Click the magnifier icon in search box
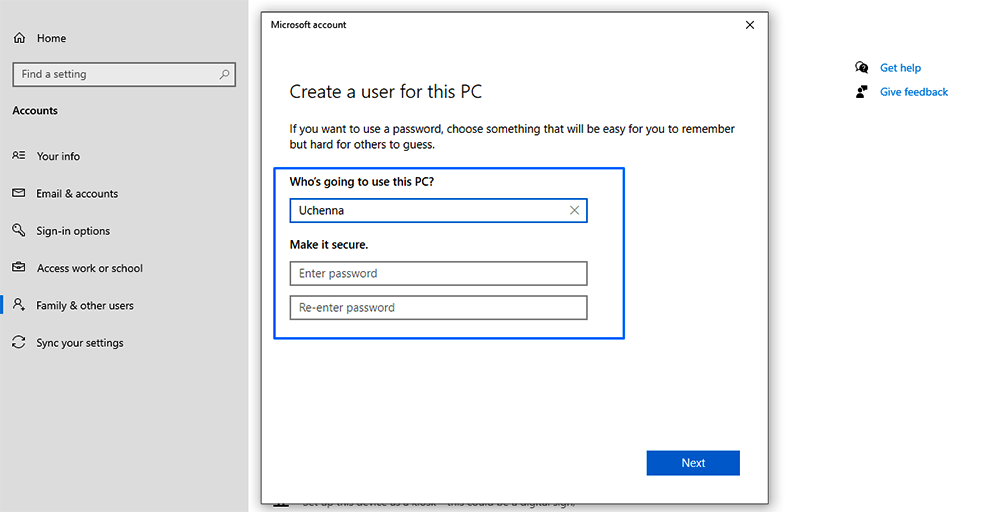 [225, 74]
